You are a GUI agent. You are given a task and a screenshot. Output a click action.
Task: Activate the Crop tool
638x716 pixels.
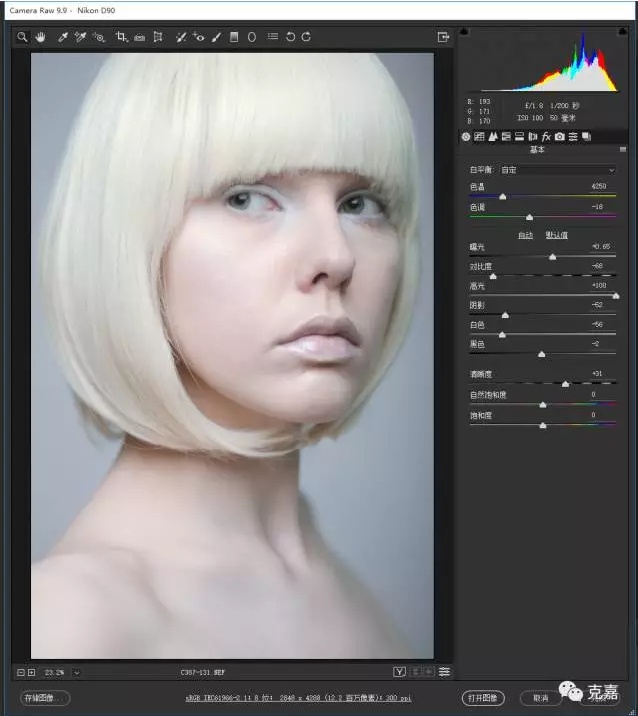[120, 37]
